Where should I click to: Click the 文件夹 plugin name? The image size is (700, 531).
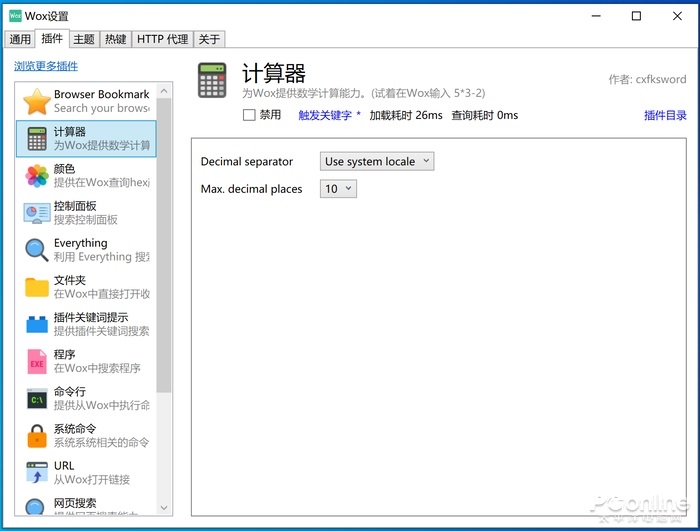coord(70,280)
